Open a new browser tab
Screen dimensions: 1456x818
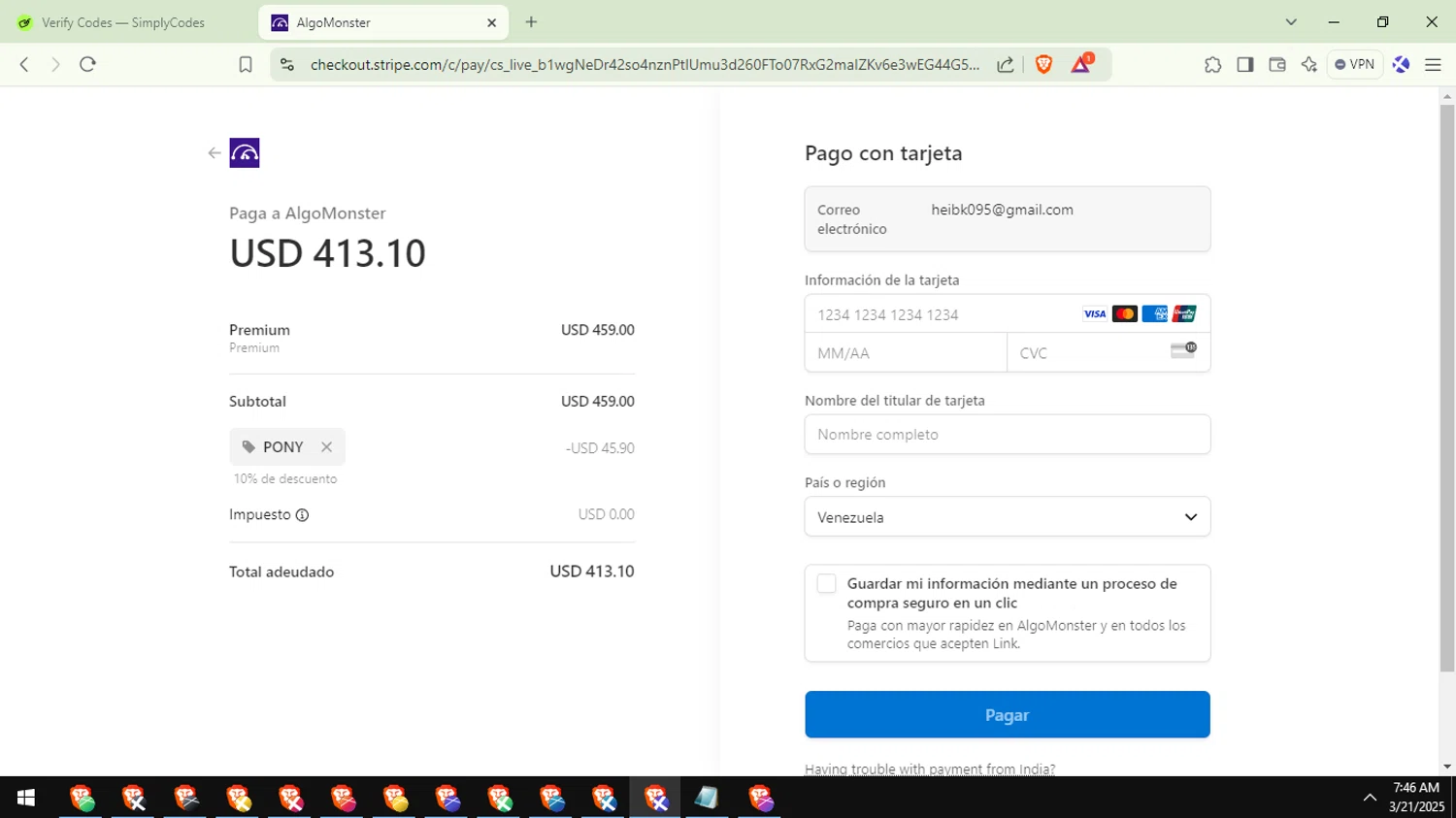(531, 22)
